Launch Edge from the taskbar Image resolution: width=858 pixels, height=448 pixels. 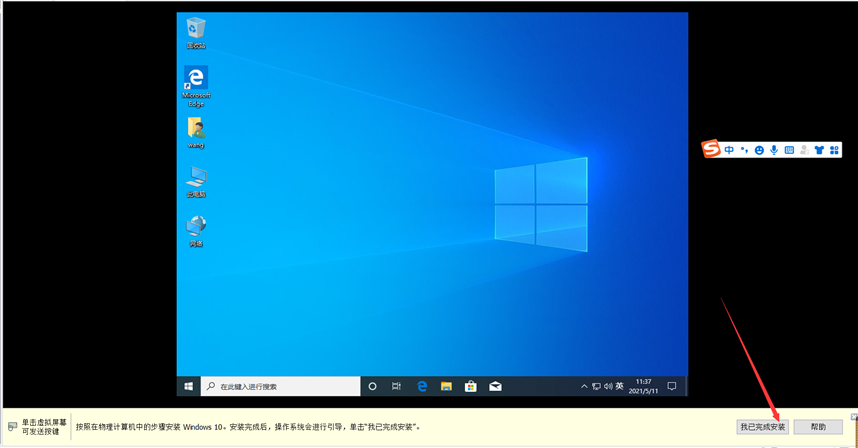tap(422, 386)
